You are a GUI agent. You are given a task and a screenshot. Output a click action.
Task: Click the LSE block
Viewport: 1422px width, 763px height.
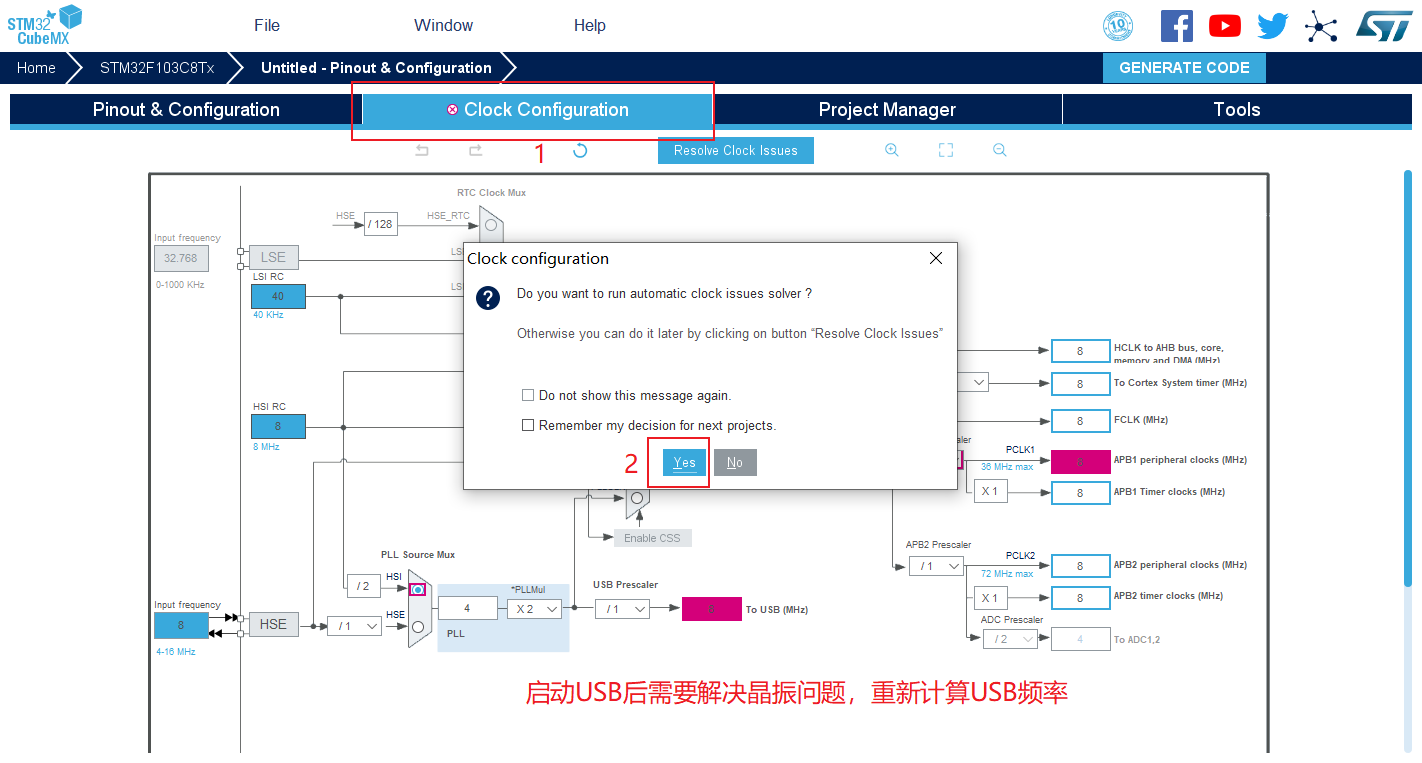click(273, 257)
